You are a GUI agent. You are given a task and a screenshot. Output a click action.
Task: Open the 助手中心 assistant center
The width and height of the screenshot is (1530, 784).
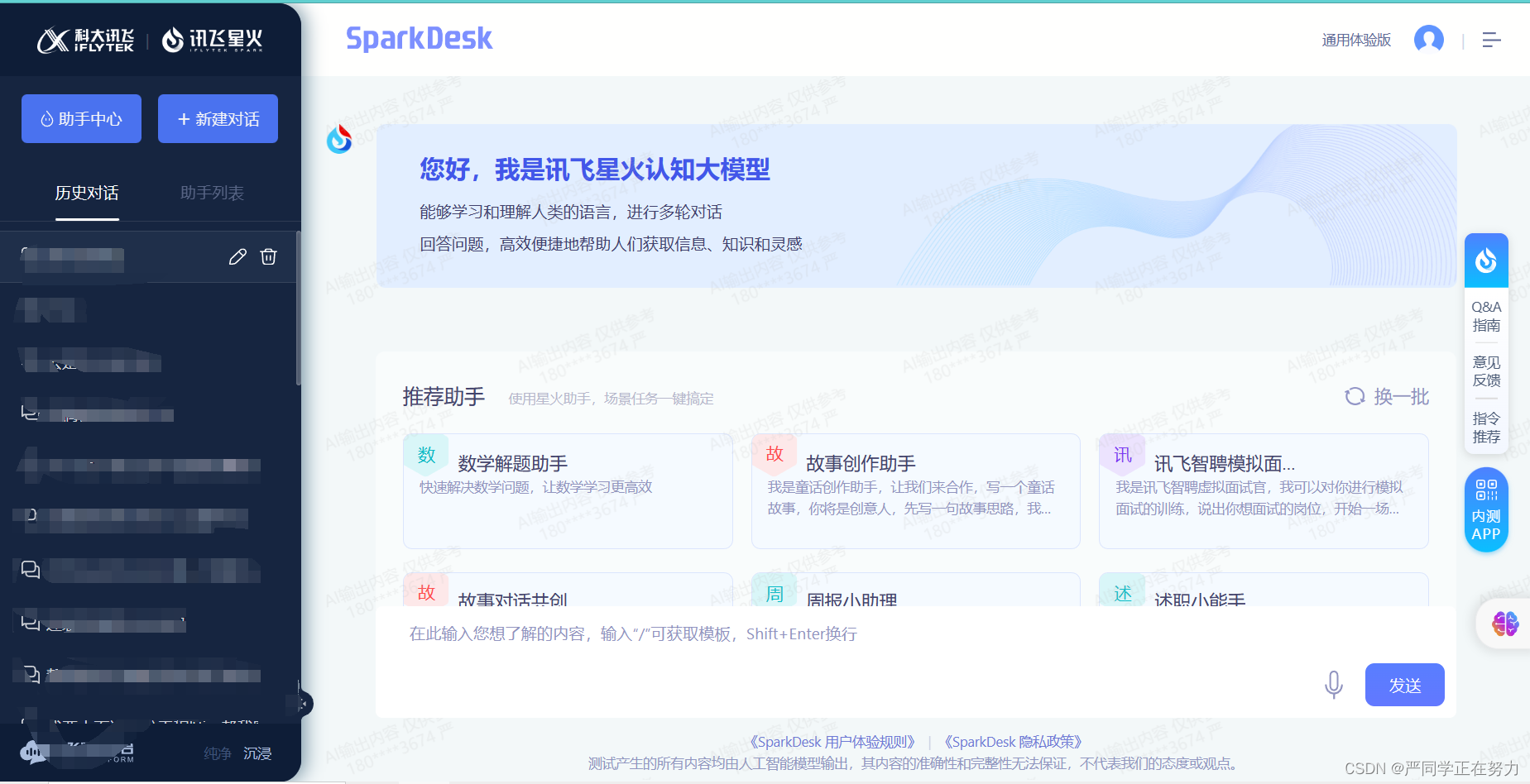point(81,119)
